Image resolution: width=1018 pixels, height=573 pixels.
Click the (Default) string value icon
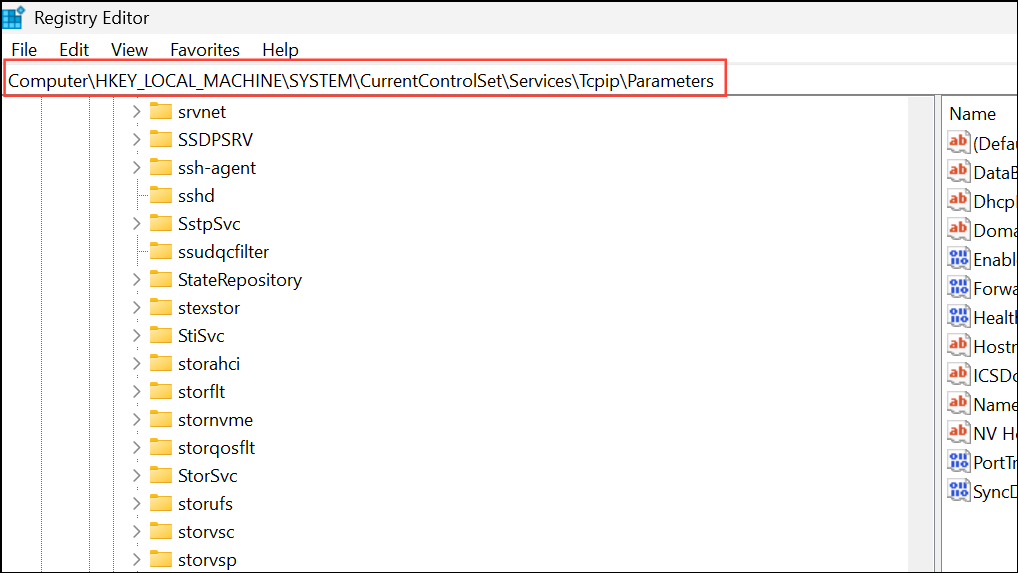tap(958, 142)
